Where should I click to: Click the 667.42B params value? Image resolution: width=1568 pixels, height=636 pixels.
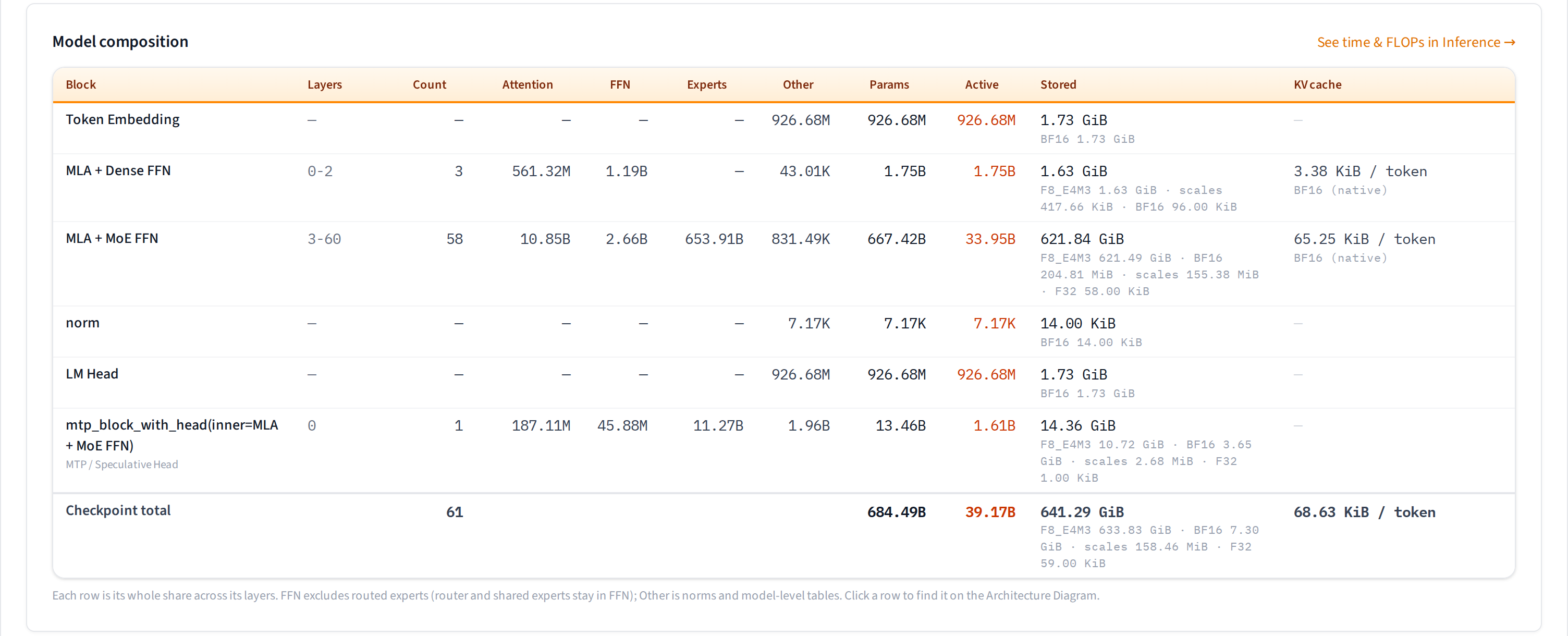coord(896,239)
